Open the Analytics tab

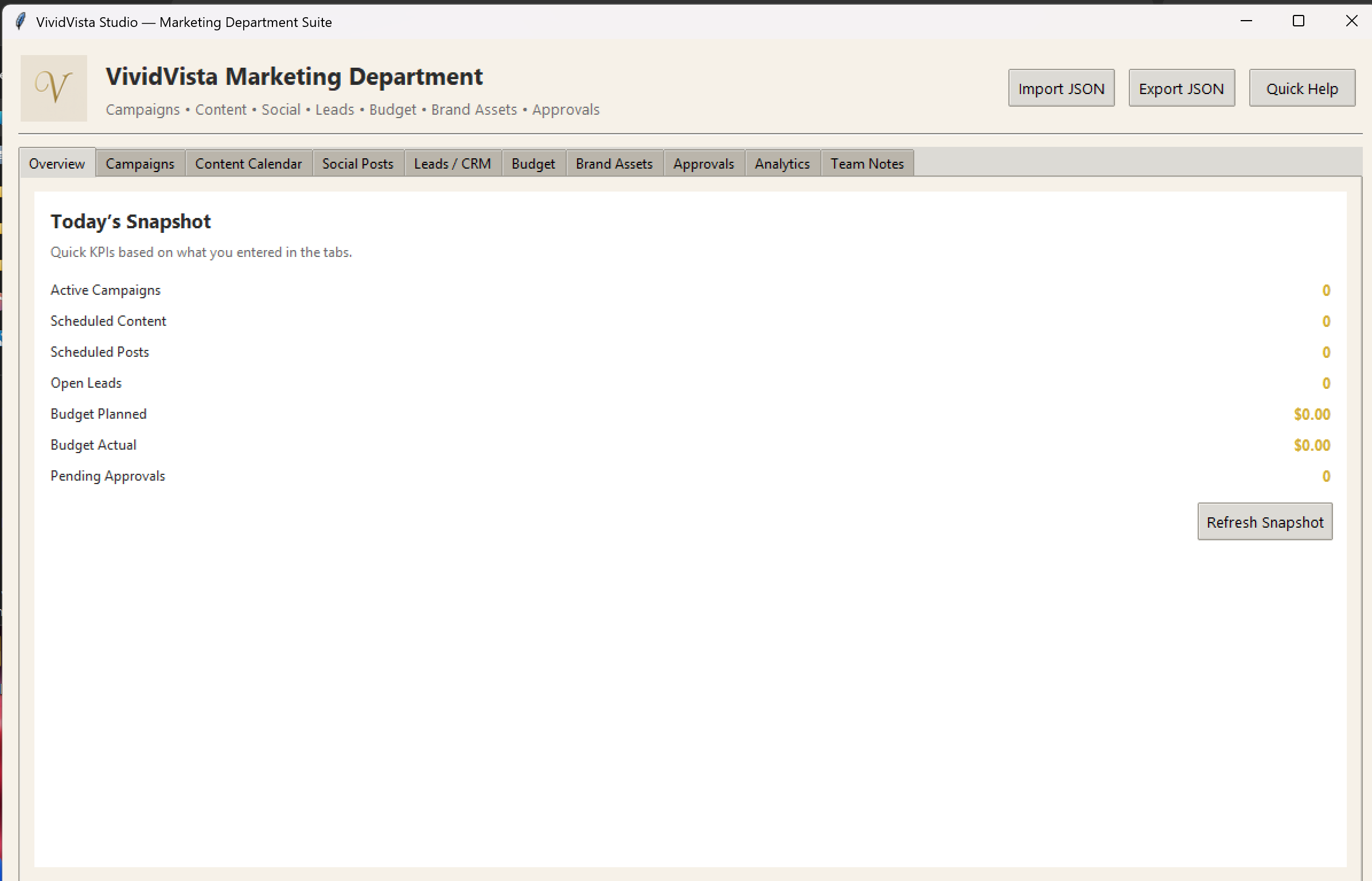tap(782, 163)
